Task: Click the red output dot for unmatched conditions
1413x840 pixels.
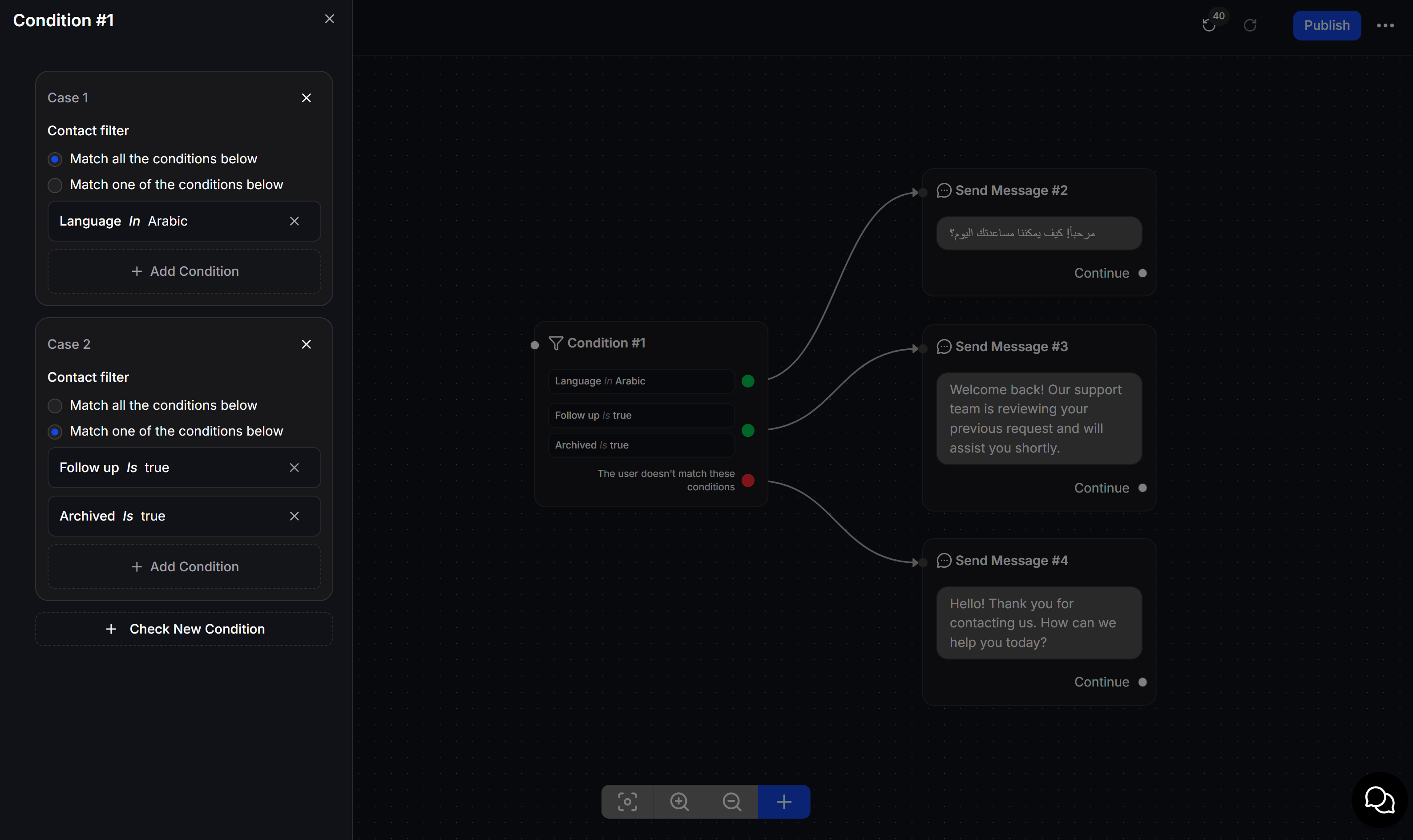Action: point(747,481)
